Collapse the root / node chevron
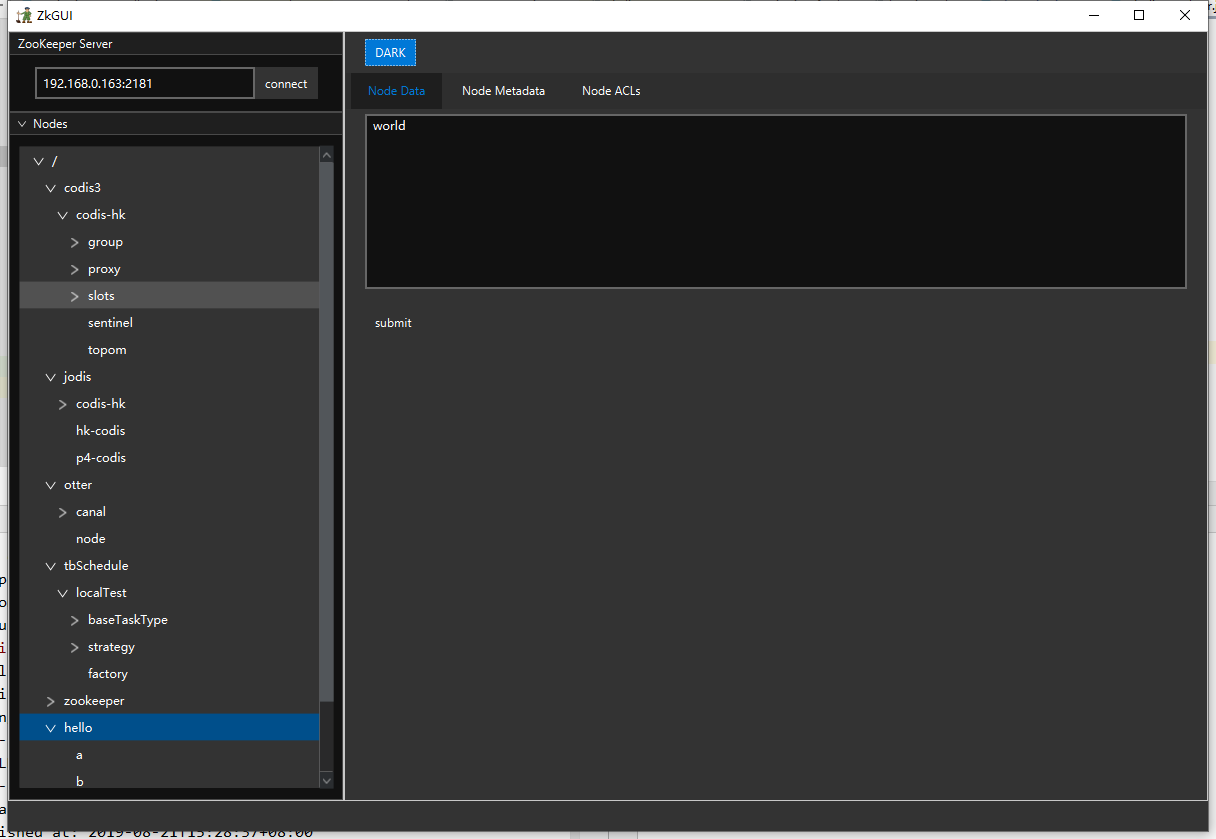1216x839 pixels. pyautogui.click(x=39, y=161)
